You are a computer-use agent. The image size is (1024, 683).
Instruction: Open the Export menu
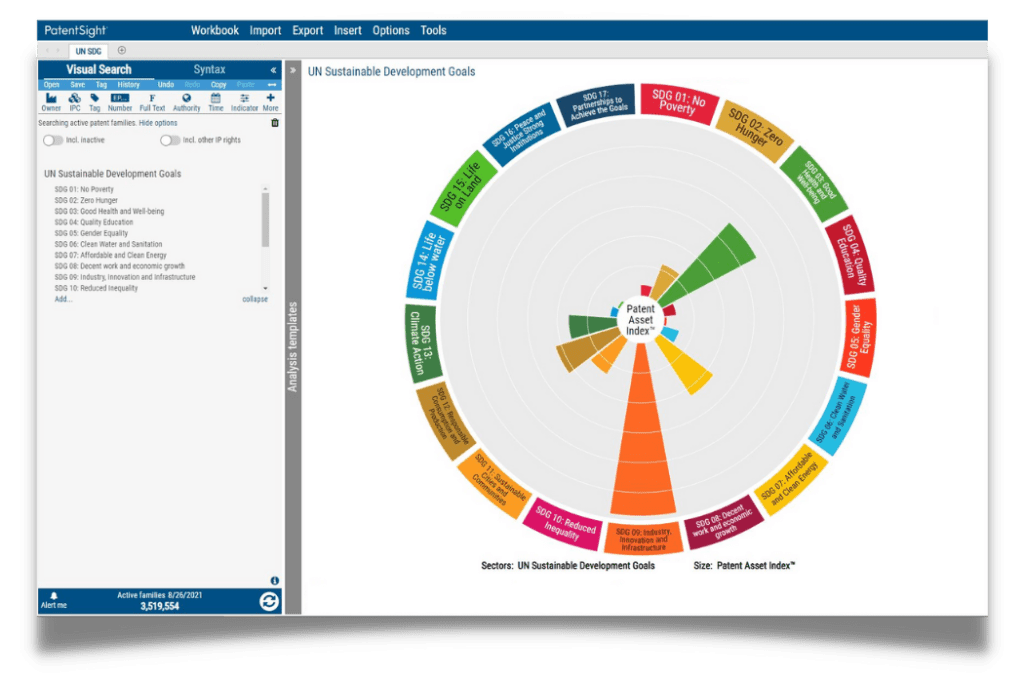point(308,30)
